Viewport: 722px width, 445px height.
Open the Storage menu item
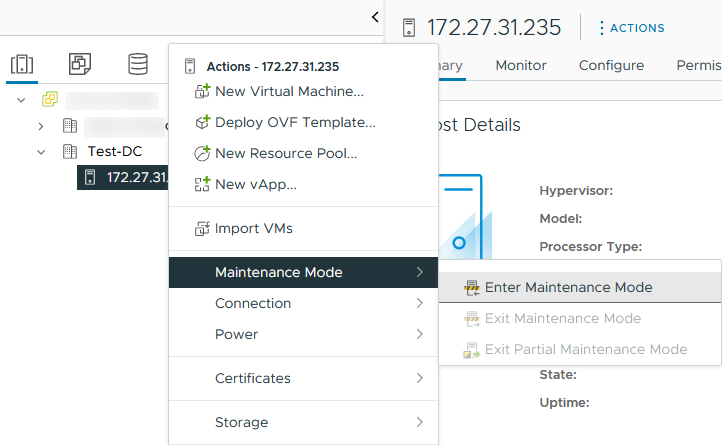303,422
